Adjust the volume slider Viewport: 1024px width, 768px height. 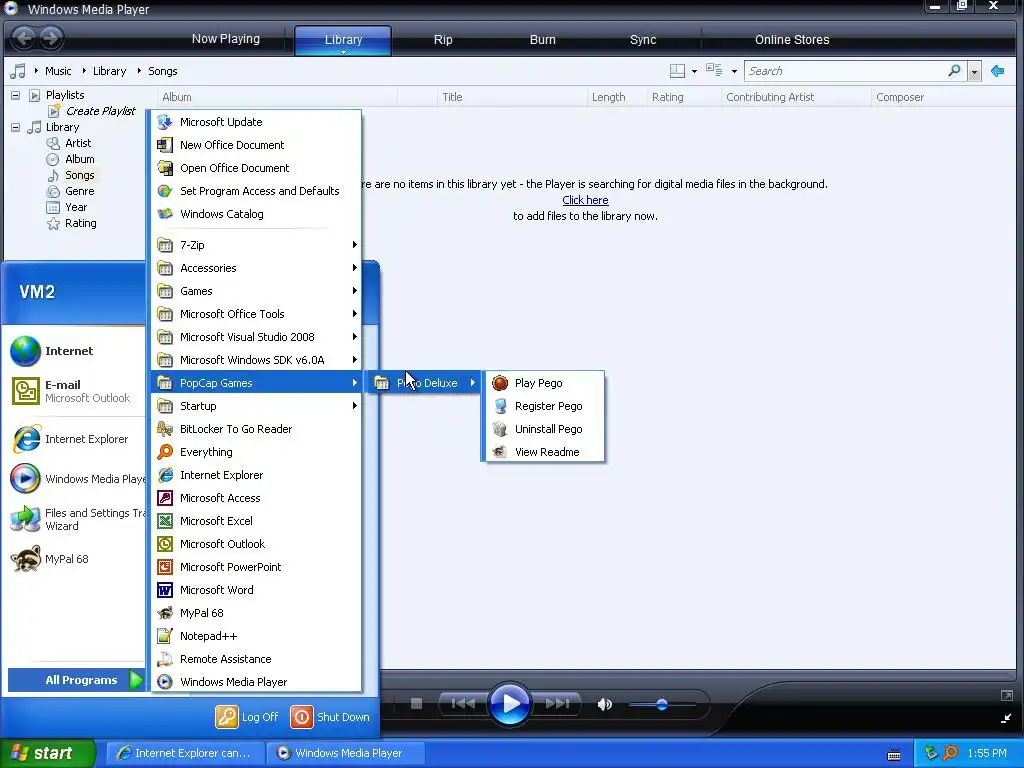pos(662,704)
